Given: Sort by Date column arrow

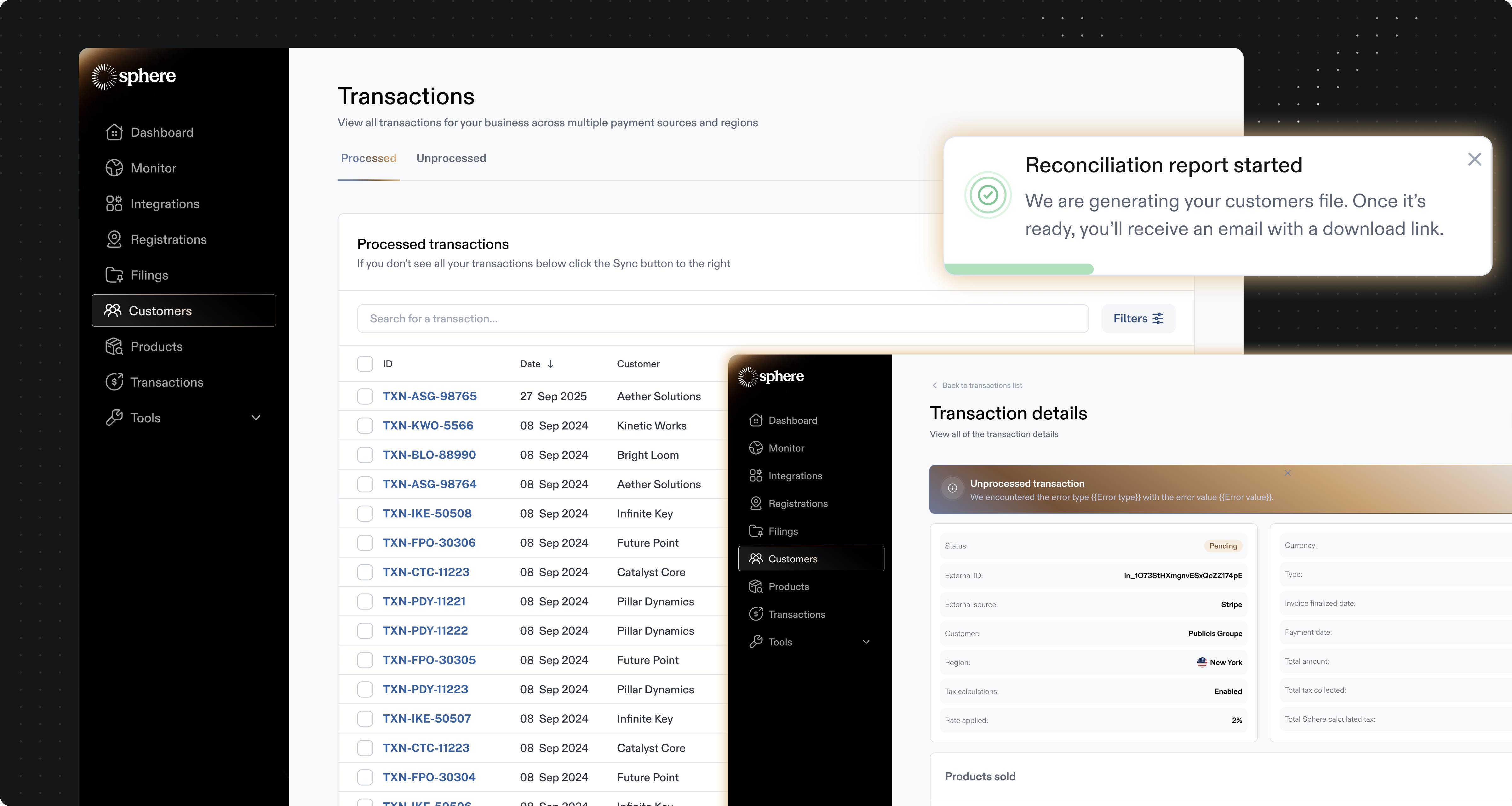Looking at the screenshot, I should pyautogui.click(x=551, y=364).
